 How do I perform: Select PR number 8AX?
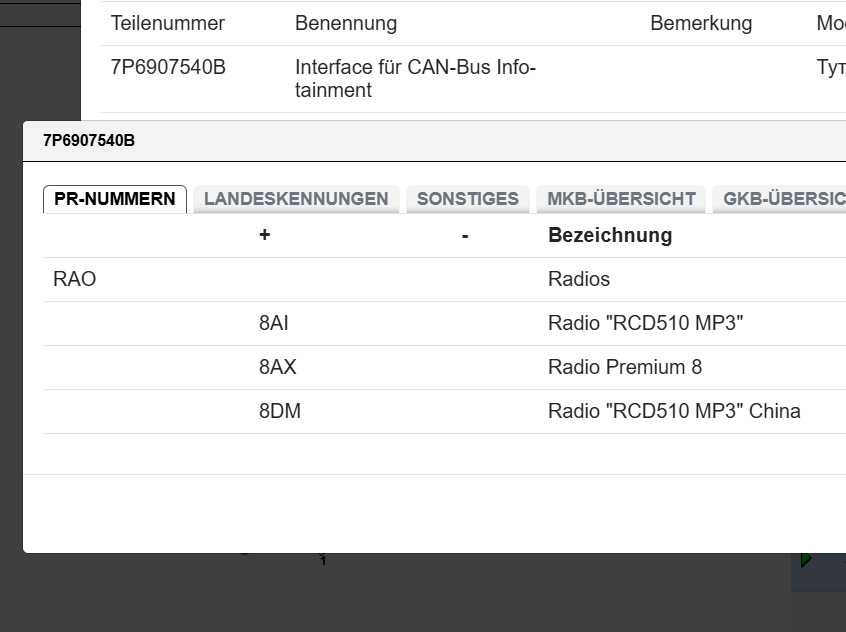coord(278,368)
